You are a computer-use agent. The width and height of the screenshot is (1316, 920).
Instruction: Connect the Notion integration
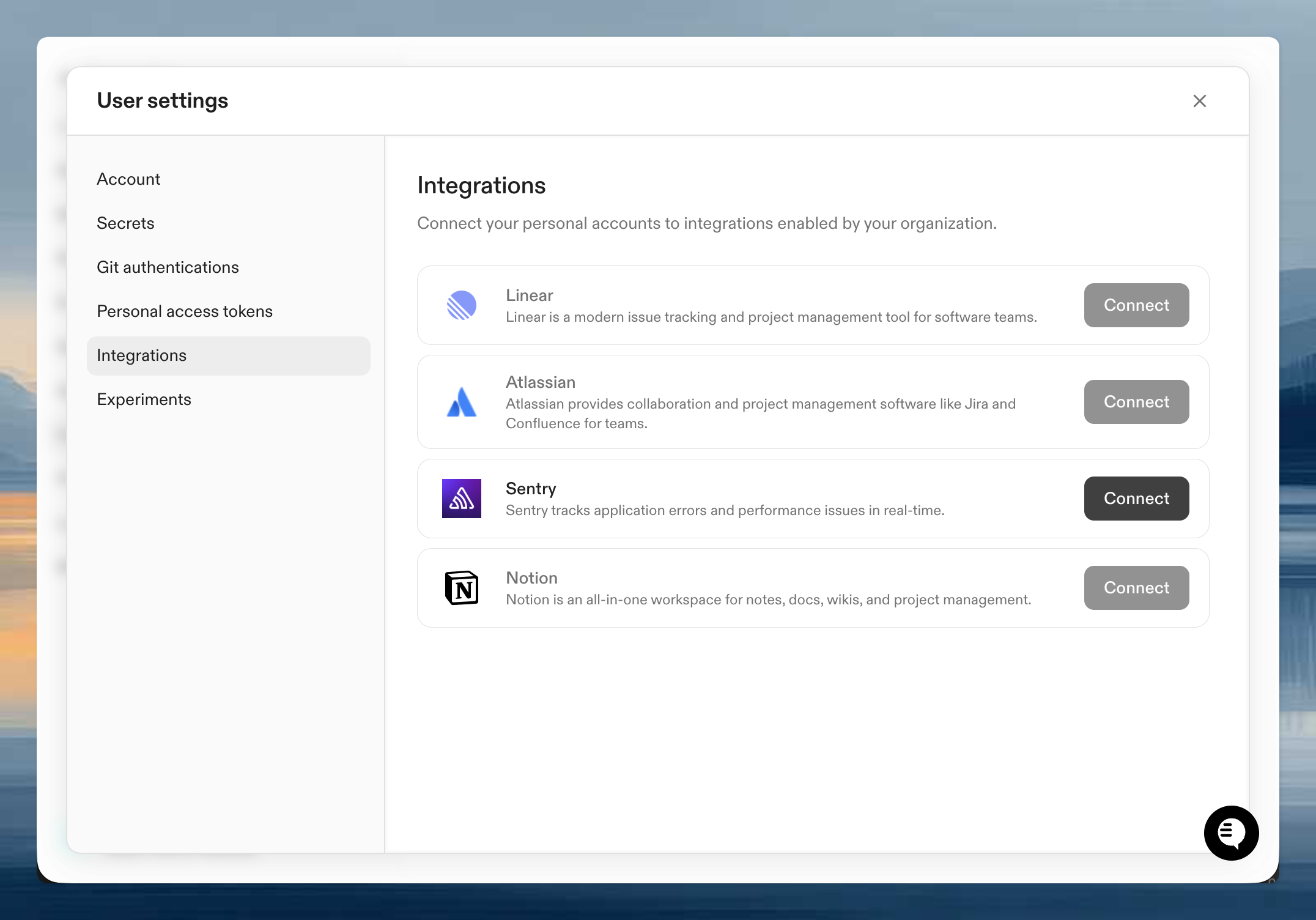coord(1136,587)
